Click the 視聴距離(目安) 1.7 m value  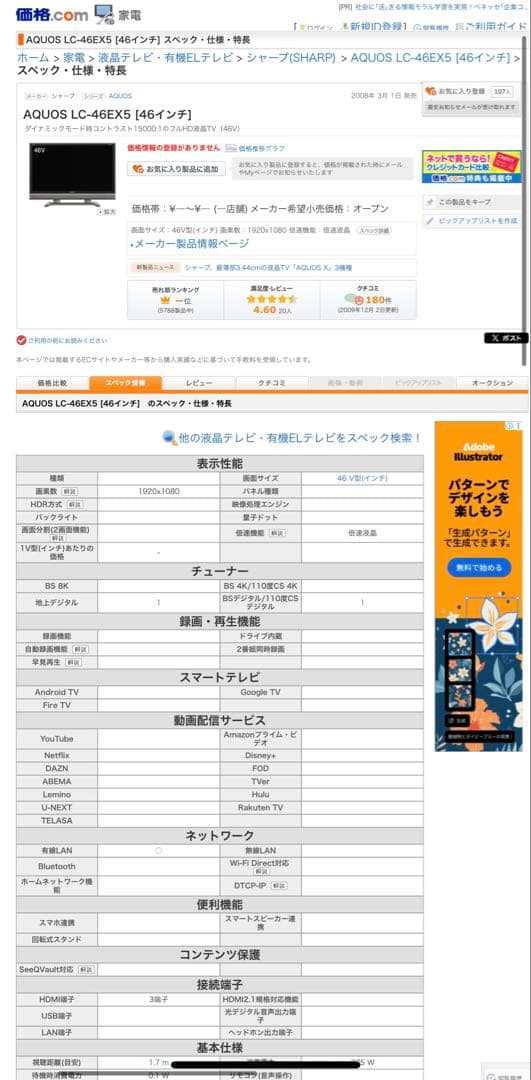tap(159, 1062)
